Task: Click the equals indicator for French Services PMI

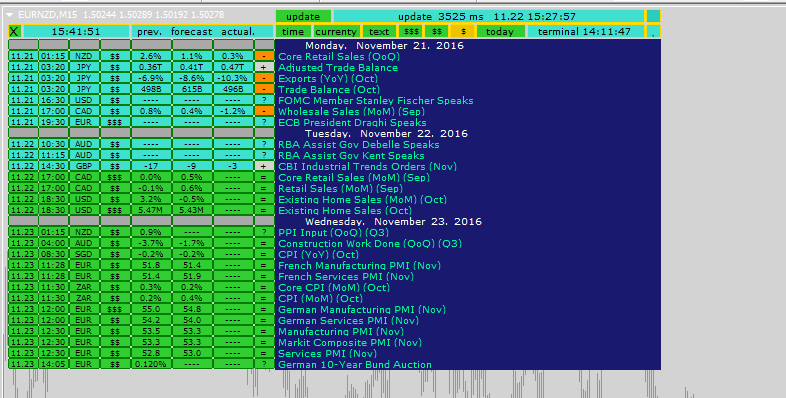Action: (x=264, y=277)
